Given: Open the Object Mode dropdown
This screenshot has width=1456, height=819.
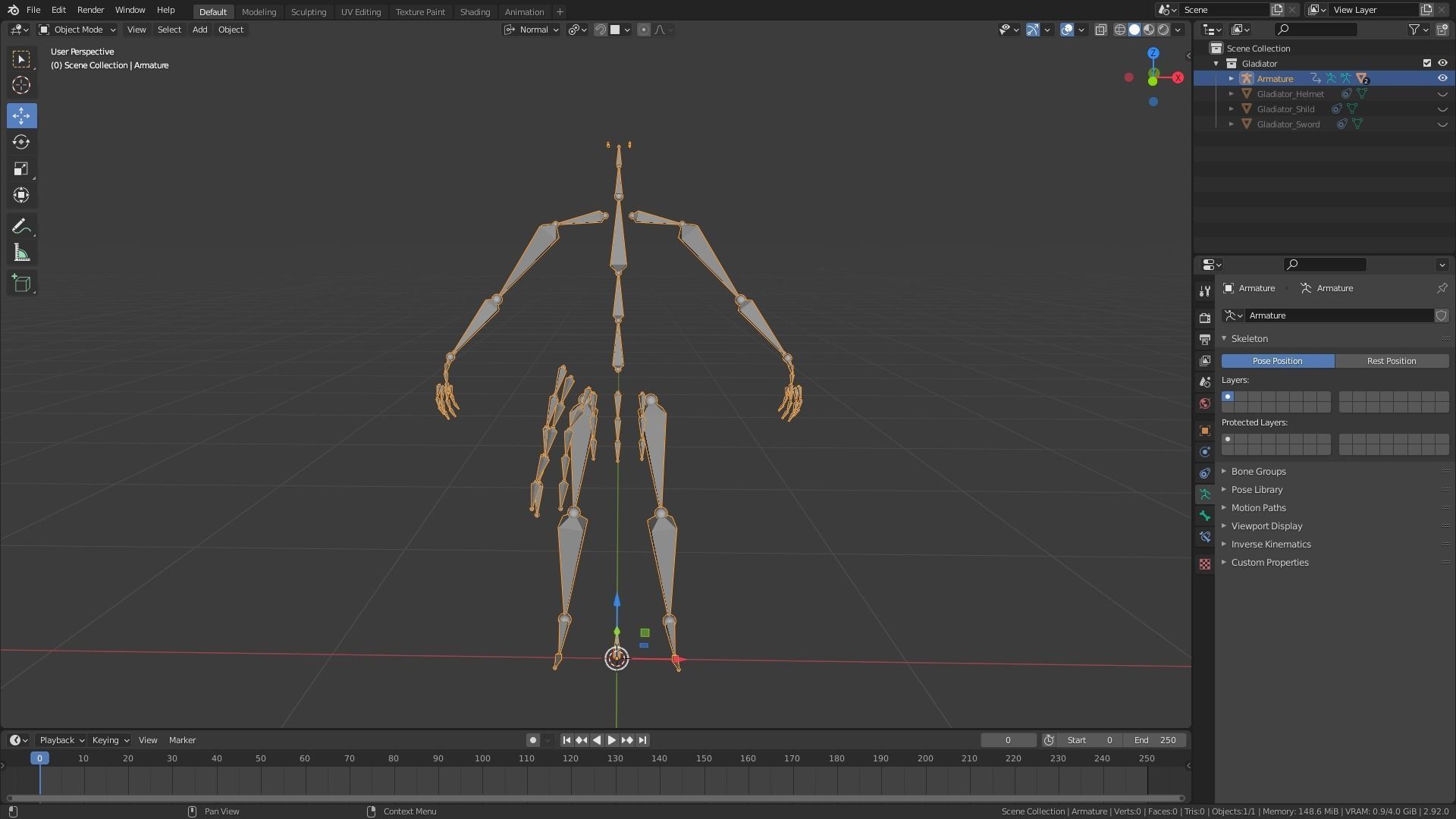Looking at the screenshot, I should click(77, 30).
